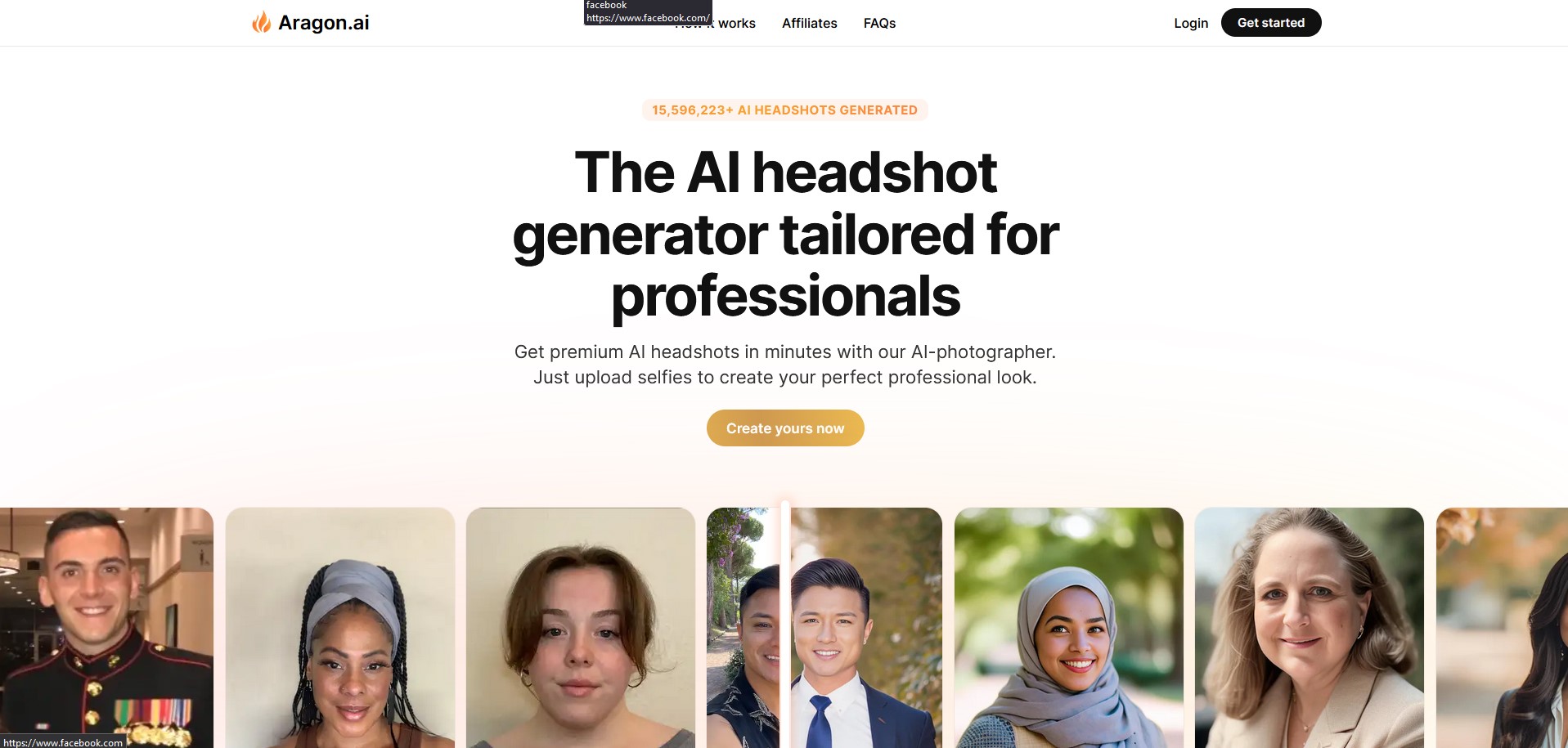Click the man in navy suit headshot
This screenshot has height=748, width=1568.
865,628
